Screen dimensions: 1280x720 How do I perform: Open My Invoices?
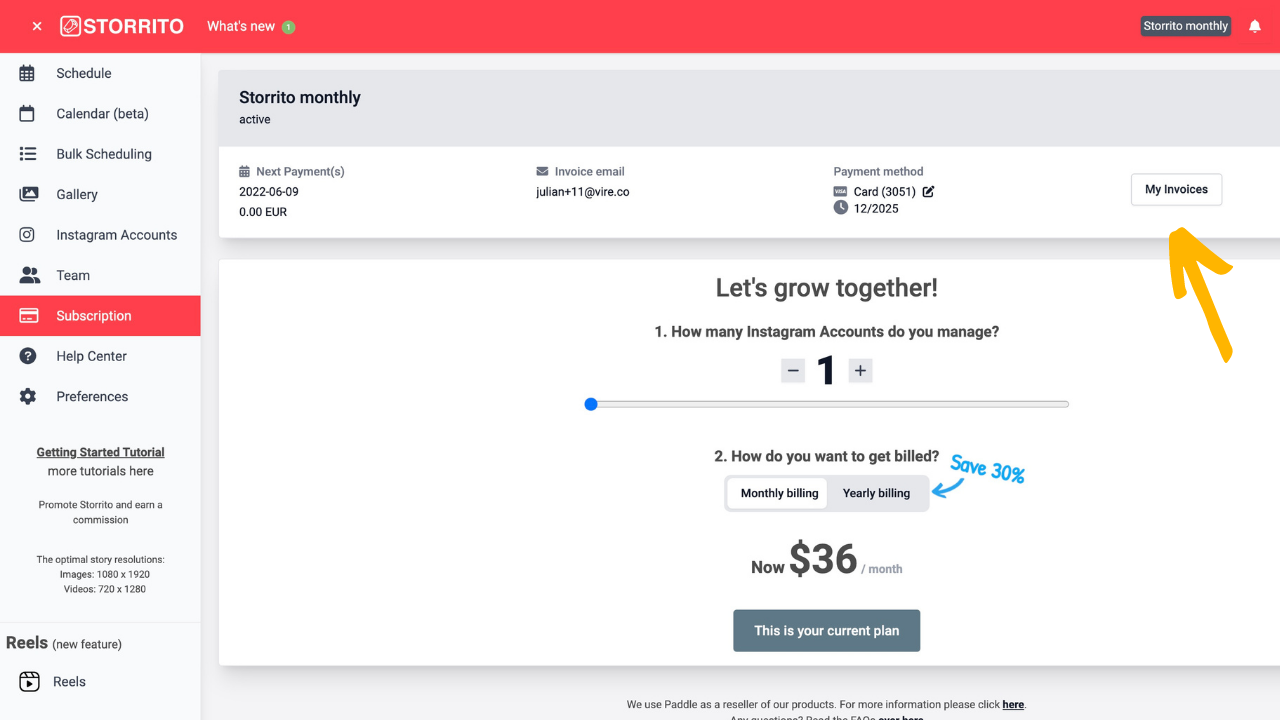(x=1176, y=190)
